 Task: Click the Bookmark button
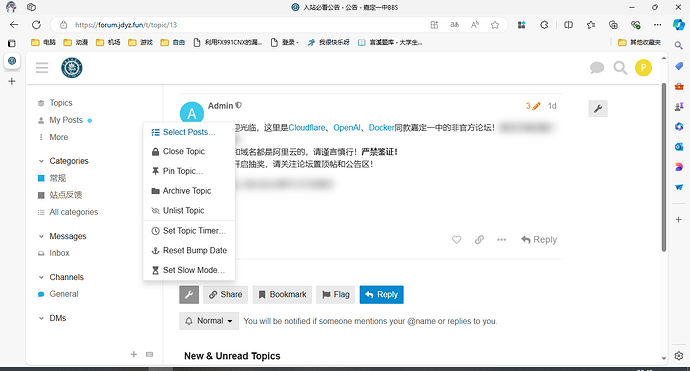tap(282, 294)
